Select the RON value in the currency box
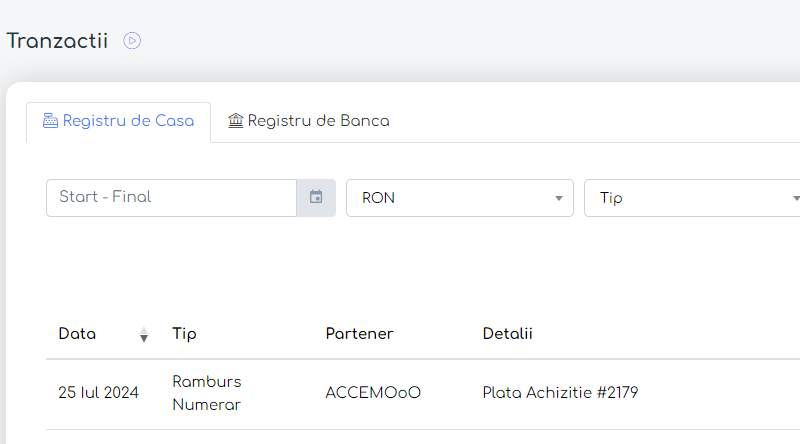 378,198
